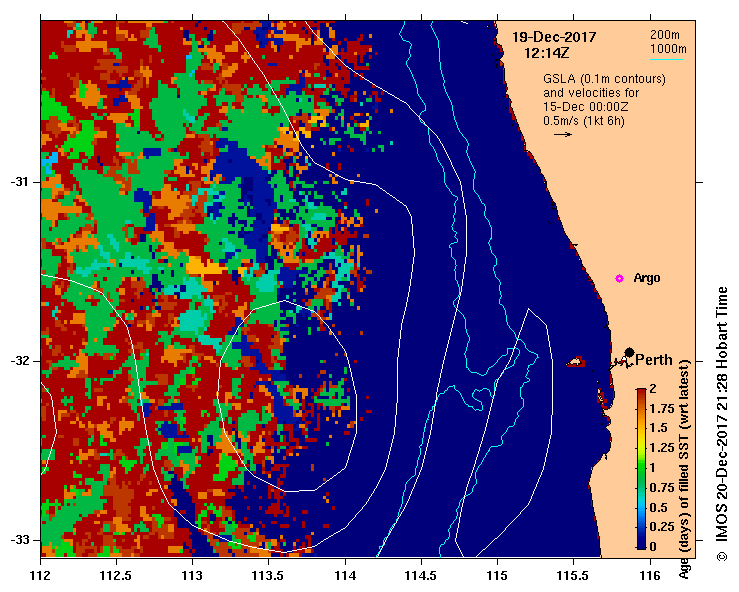Screen dimensions: 739x592
Task: Click the -31 latitude axis label
Action: [19, 182]
